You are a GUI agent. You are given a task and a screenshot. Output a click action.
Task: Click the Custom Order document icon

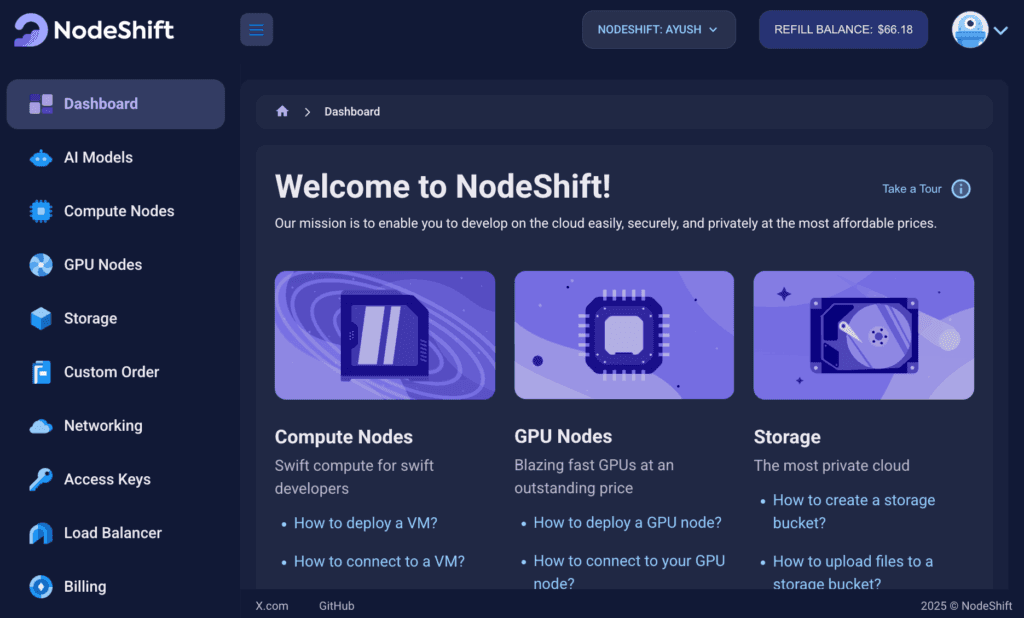(x=41, y=372)
